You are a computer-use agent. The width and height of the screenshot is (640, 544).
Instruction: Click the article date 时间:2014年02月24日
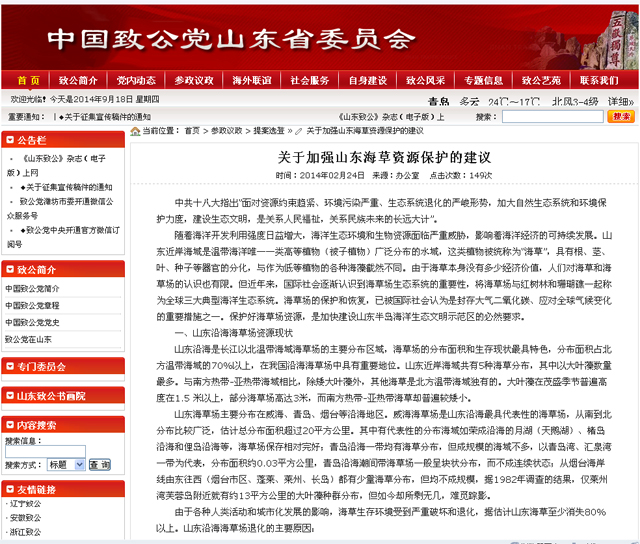(320, 175)
